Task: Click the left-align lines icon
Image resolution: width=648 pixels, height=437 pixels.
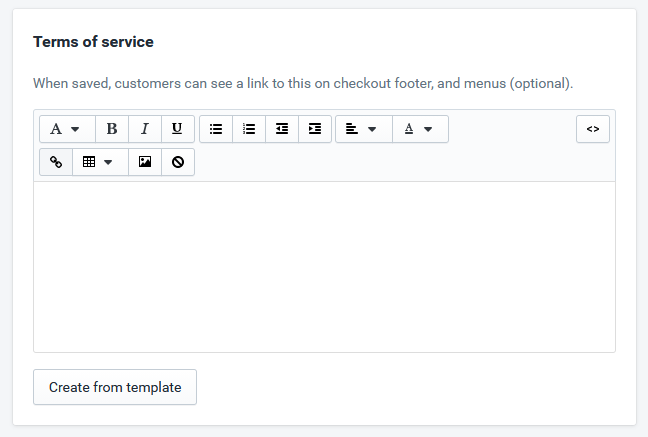Action: (x=352, y=129)
